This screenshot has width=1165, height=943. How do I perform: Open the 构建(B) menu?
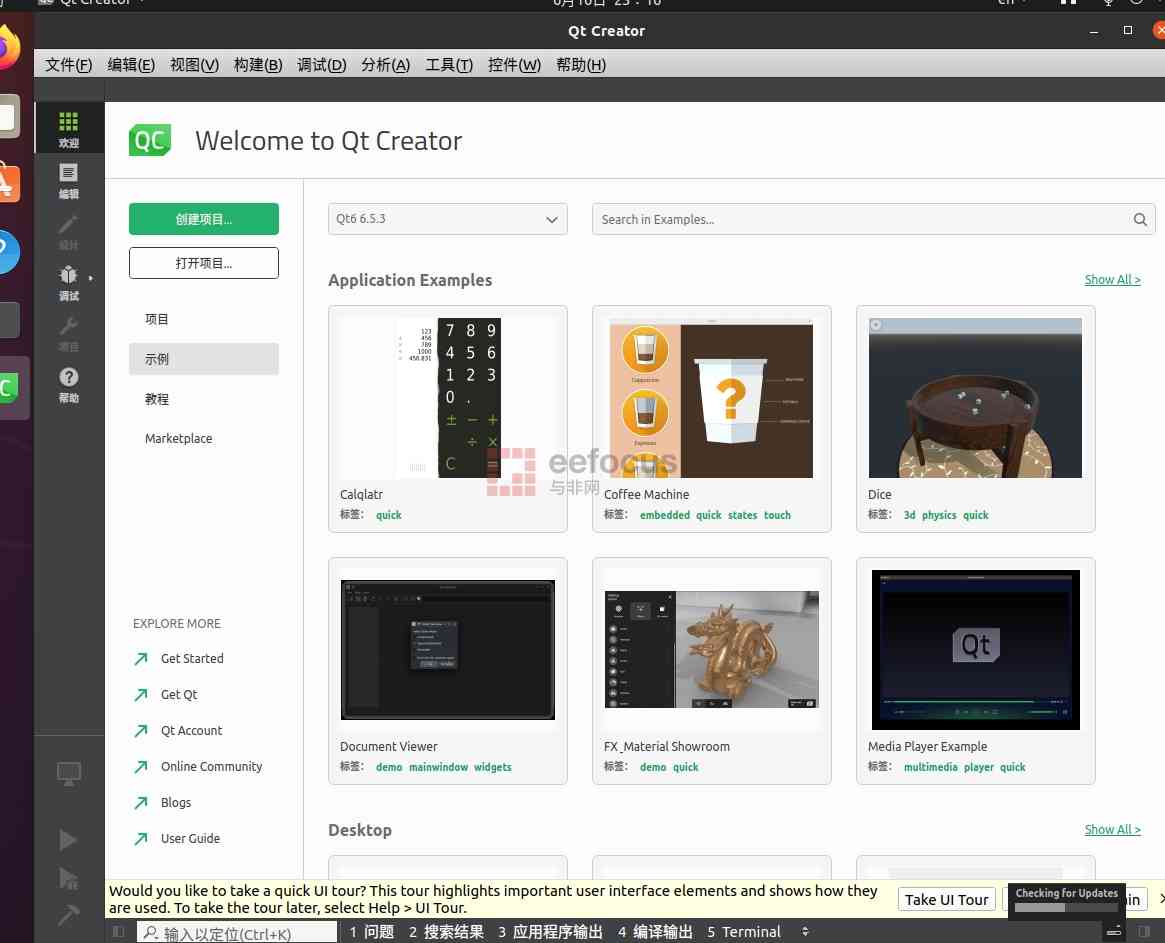click(258, 65)
